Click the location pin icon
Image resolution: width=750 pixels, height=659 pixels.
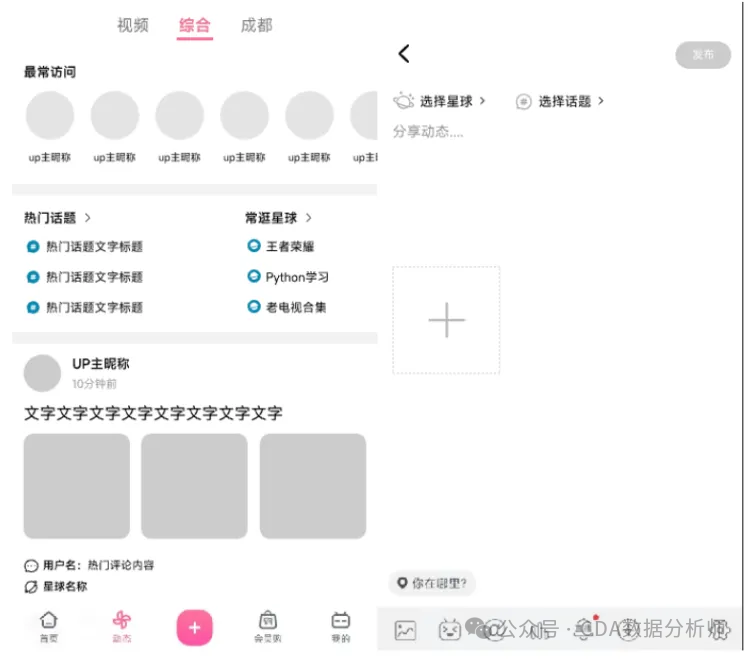click(402, 583)
